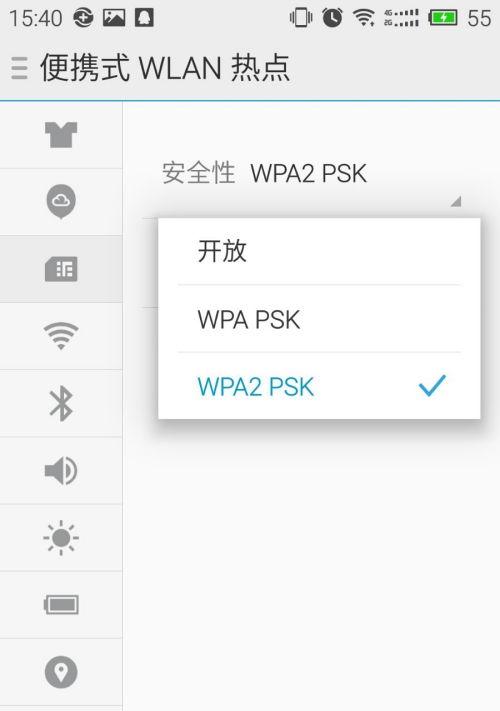Click the small dropdown triangle indicator
Image resolution: width=500 pixels, height=711 pixels.
click(x=456, y=201)
